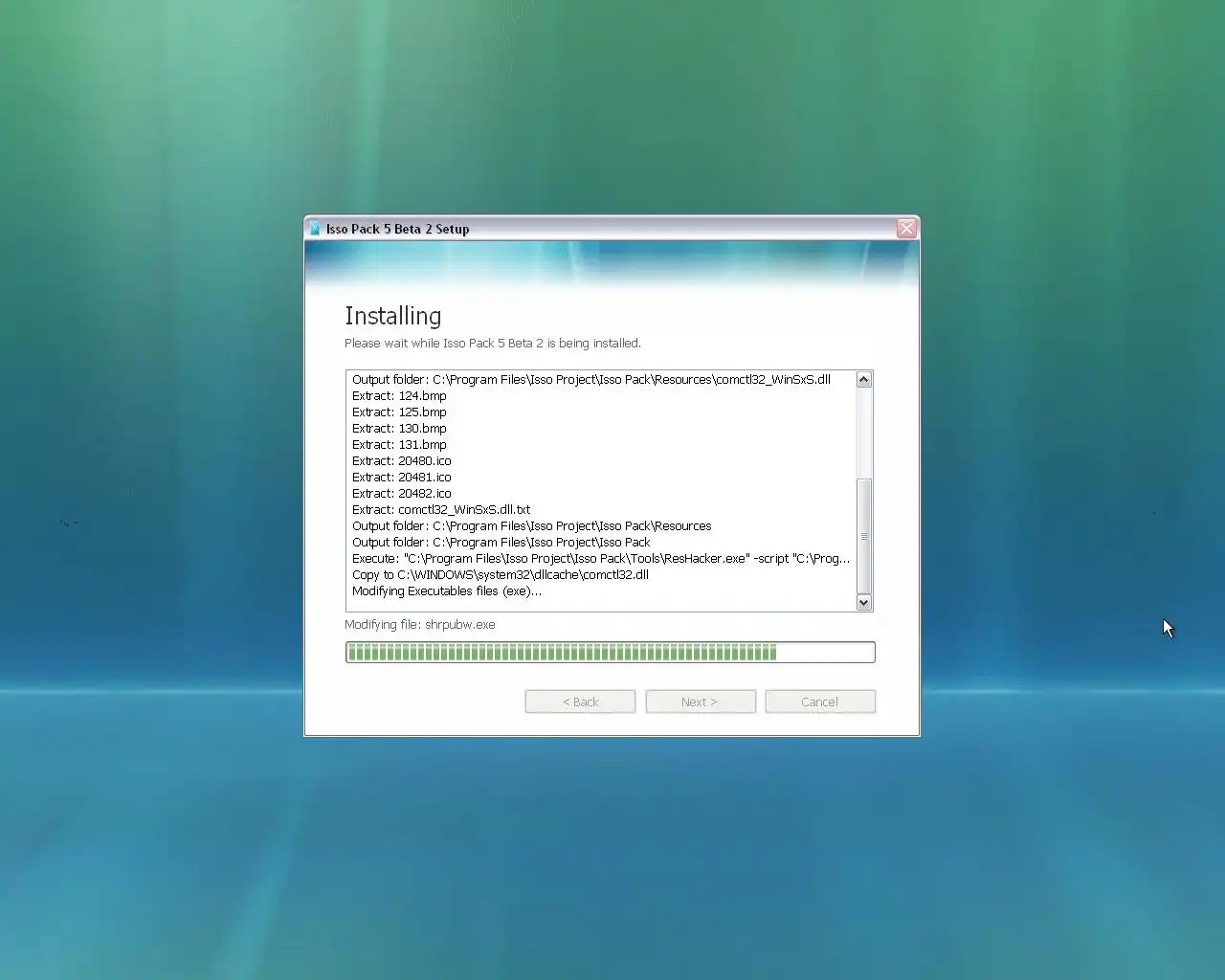This screenshot has width=1225, height=980.
Task: Select the 'Extract: 131.bmp' log line
Action: tap(399, 444)
